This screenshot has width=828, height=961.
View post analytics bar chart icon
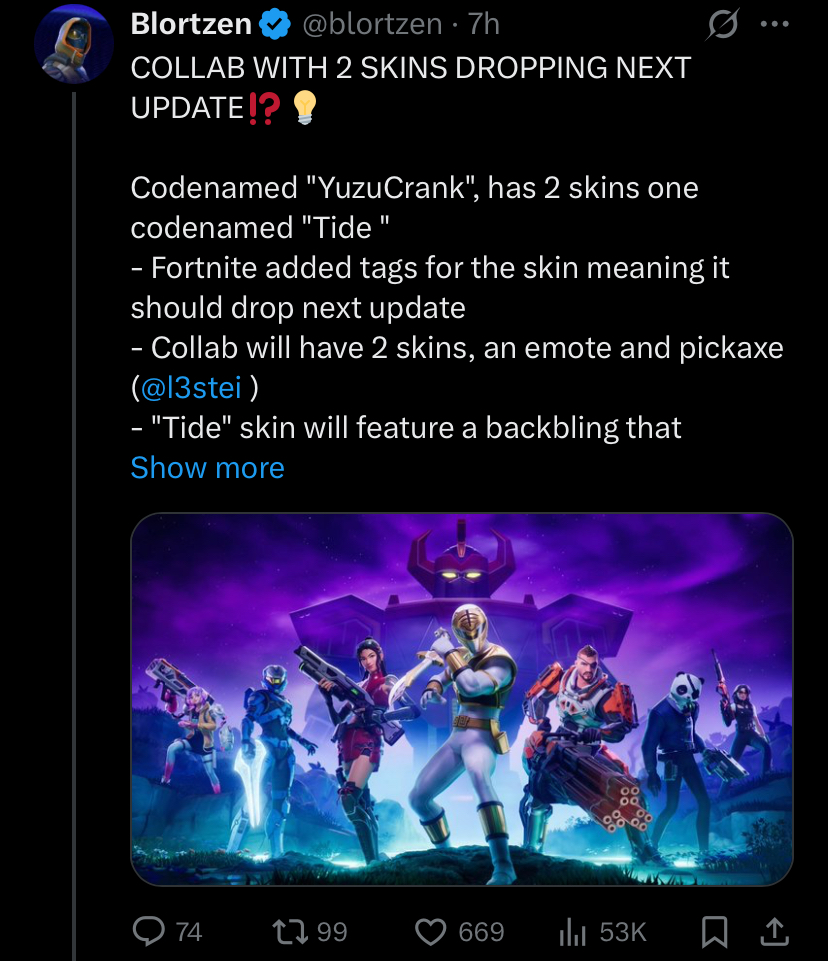[x=572, y=932]
